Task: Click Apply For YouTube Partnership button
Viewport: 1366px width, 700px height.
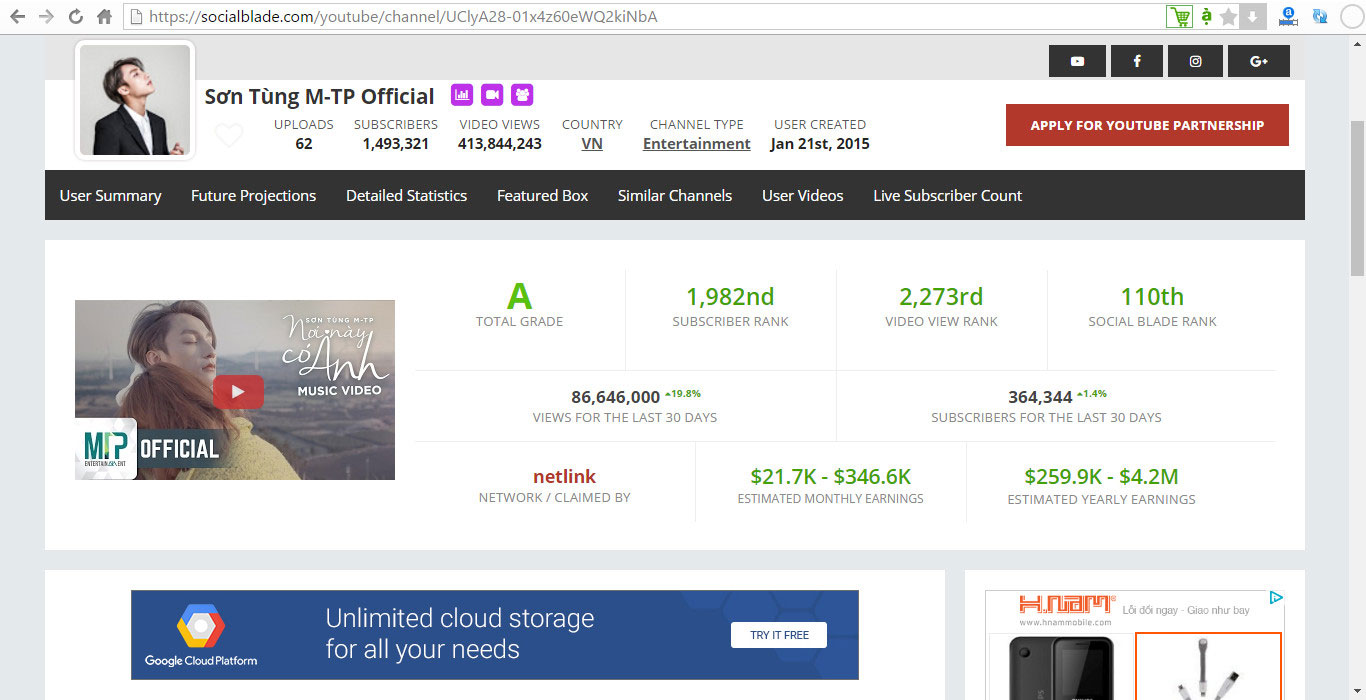Action: click(1147, 125)
